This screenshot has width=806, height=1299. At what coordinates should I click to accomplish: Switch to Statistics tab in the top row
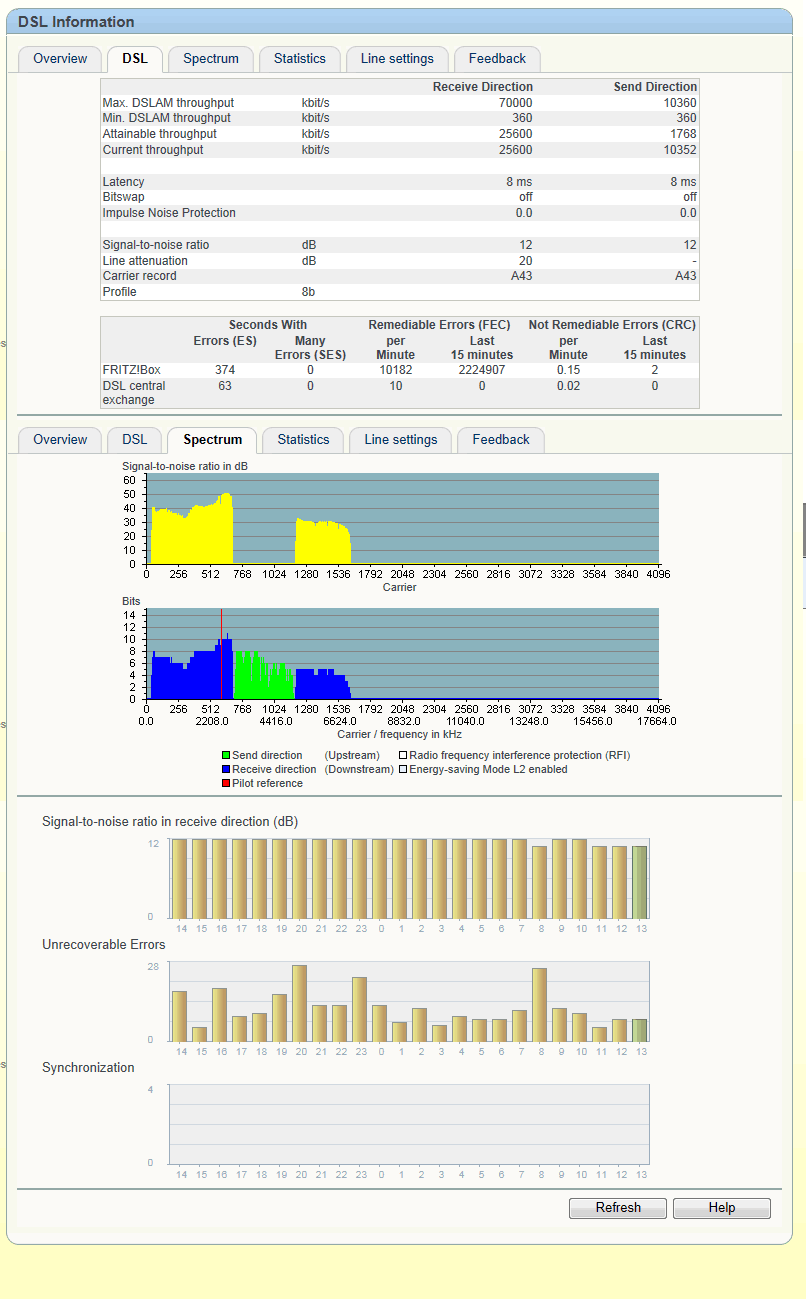[x=299, y=59]
